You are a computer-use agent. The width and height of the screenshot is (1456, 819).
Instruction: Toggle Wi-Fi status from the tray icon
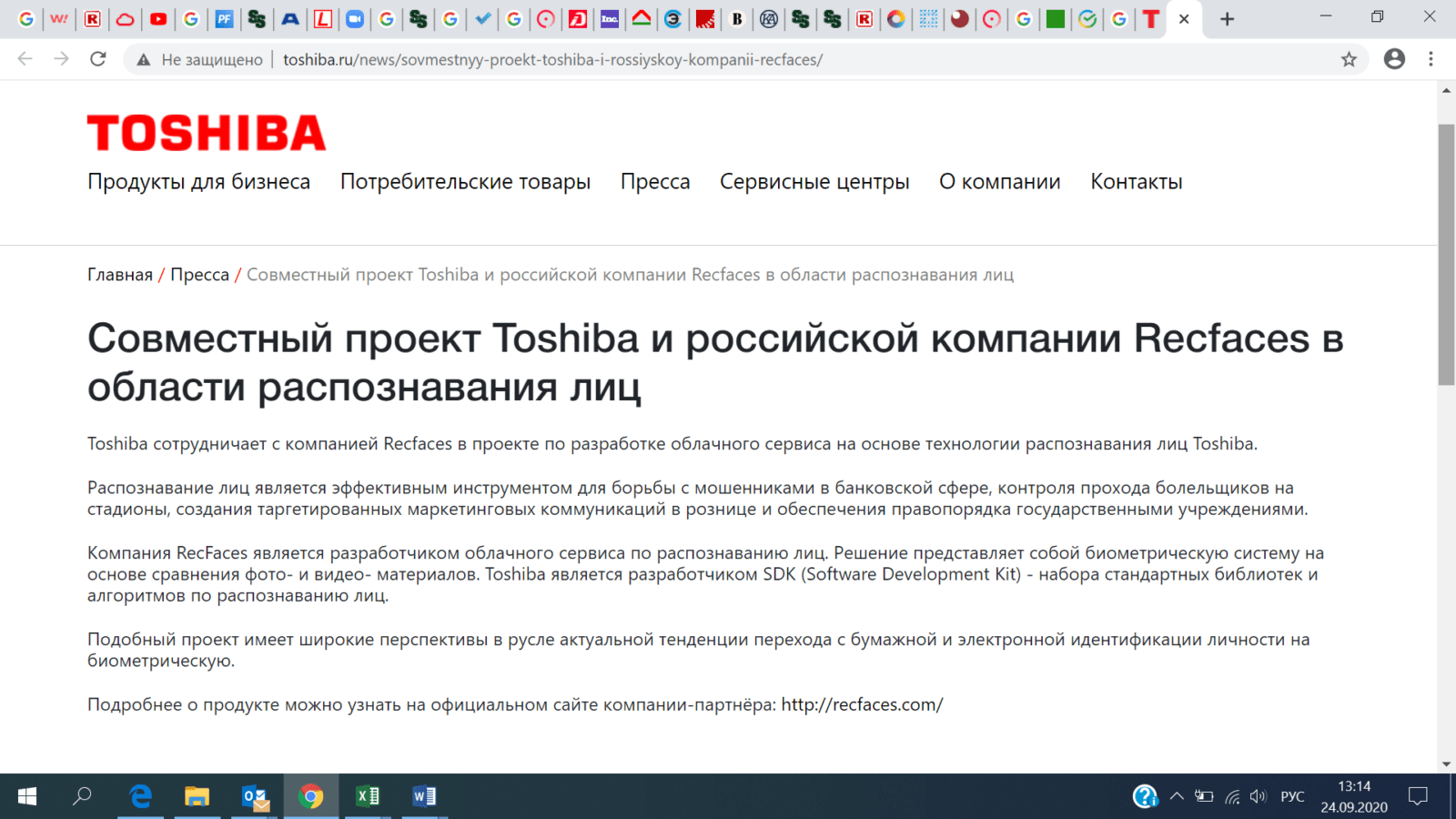(x=1234, y=795)
